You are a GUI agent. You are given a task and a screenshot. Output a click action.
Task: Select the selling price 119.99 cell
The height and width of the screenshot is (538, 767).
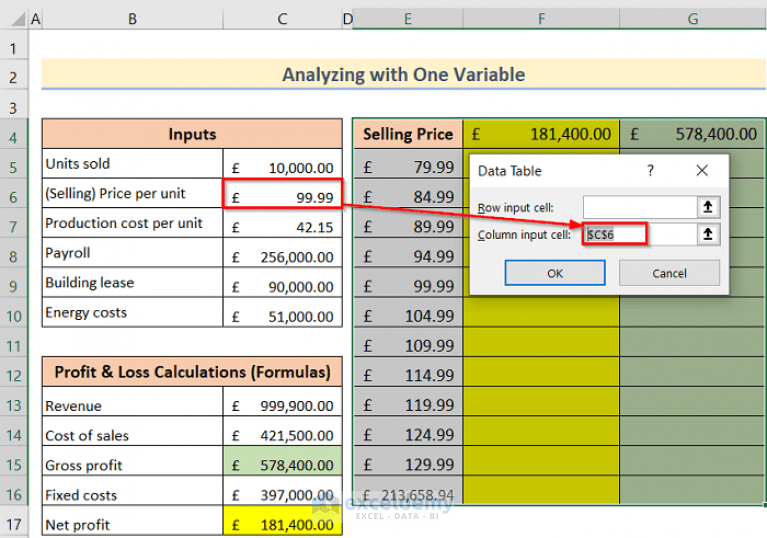[408, 402]
